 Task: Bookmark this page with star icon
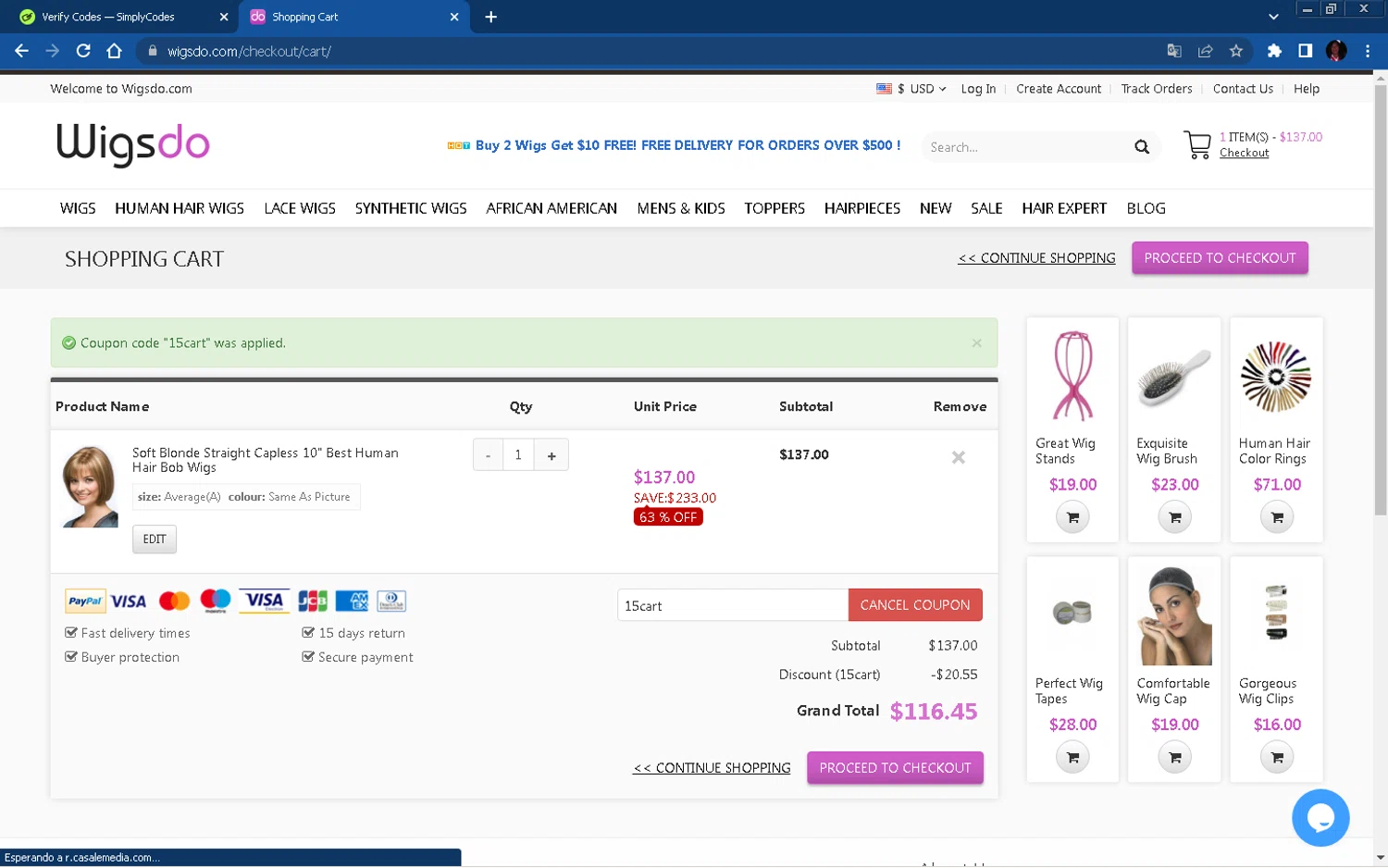pos(1236,51)
